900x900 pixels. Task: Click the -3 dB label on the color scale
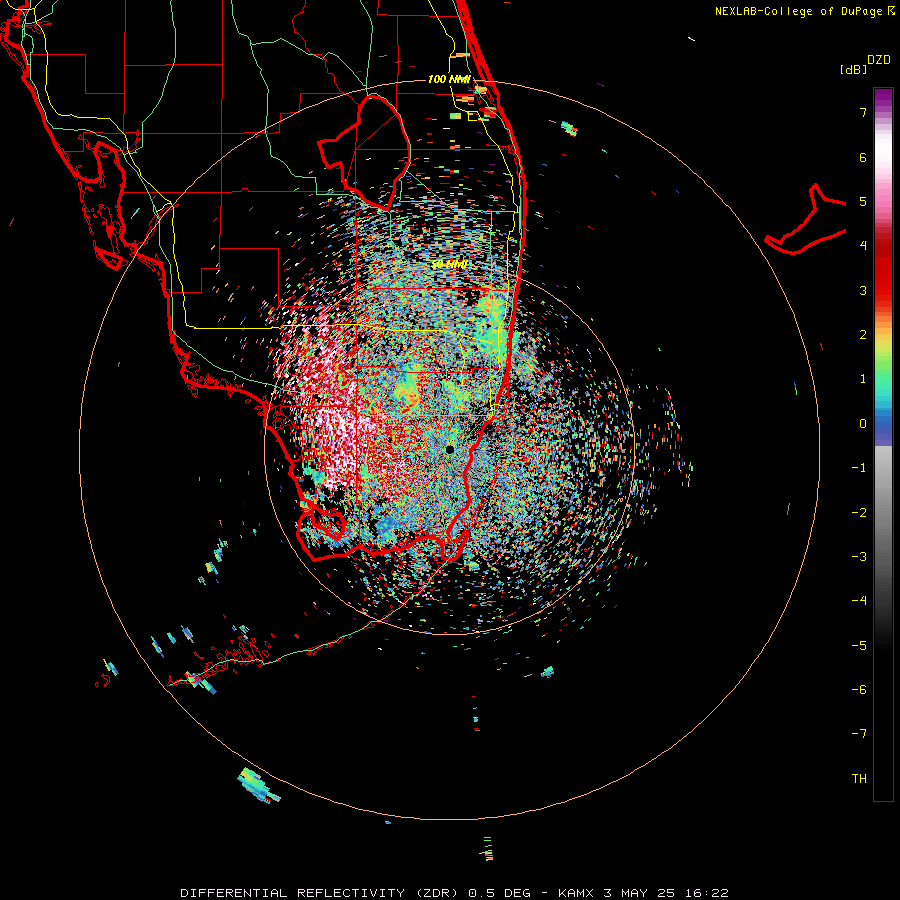(x=859, y=557)
